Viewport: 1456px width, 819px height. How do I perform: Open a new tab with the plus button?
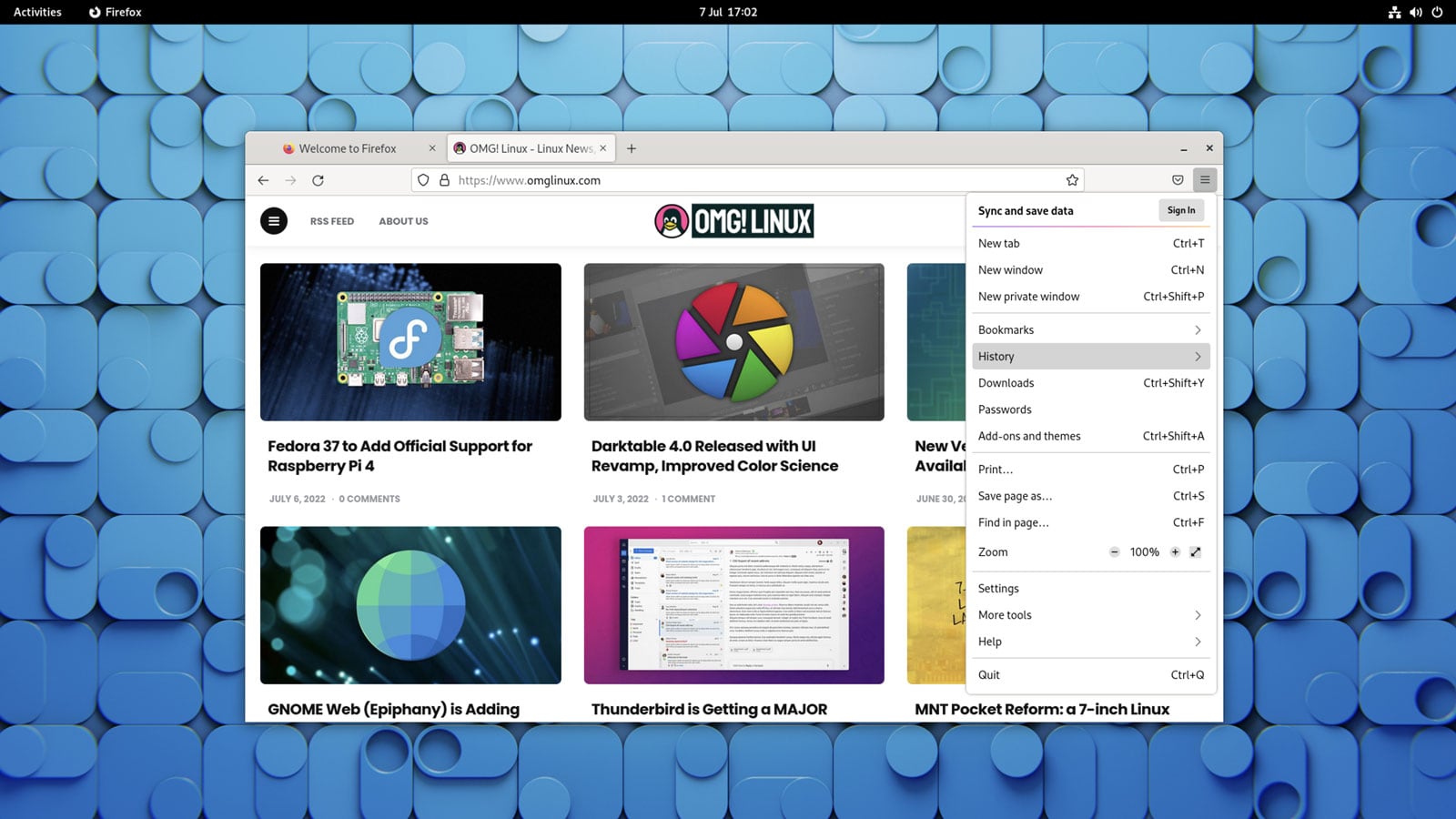[632, 148]
